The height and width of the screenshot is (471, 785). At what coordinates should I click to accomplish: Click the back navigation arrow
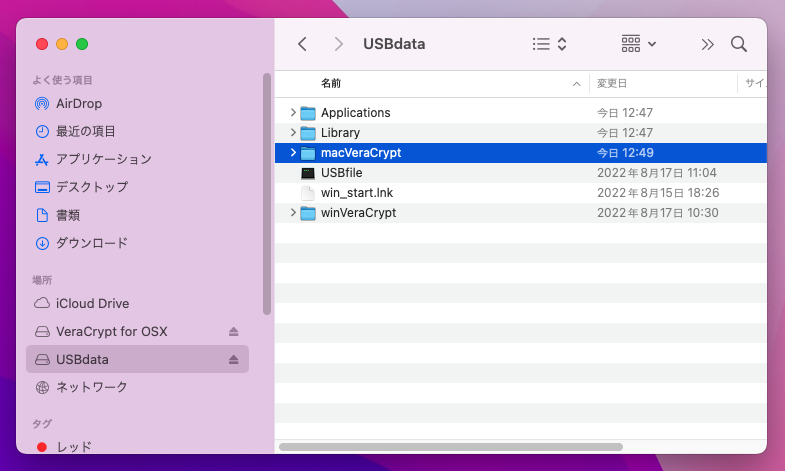click(302, 44)
